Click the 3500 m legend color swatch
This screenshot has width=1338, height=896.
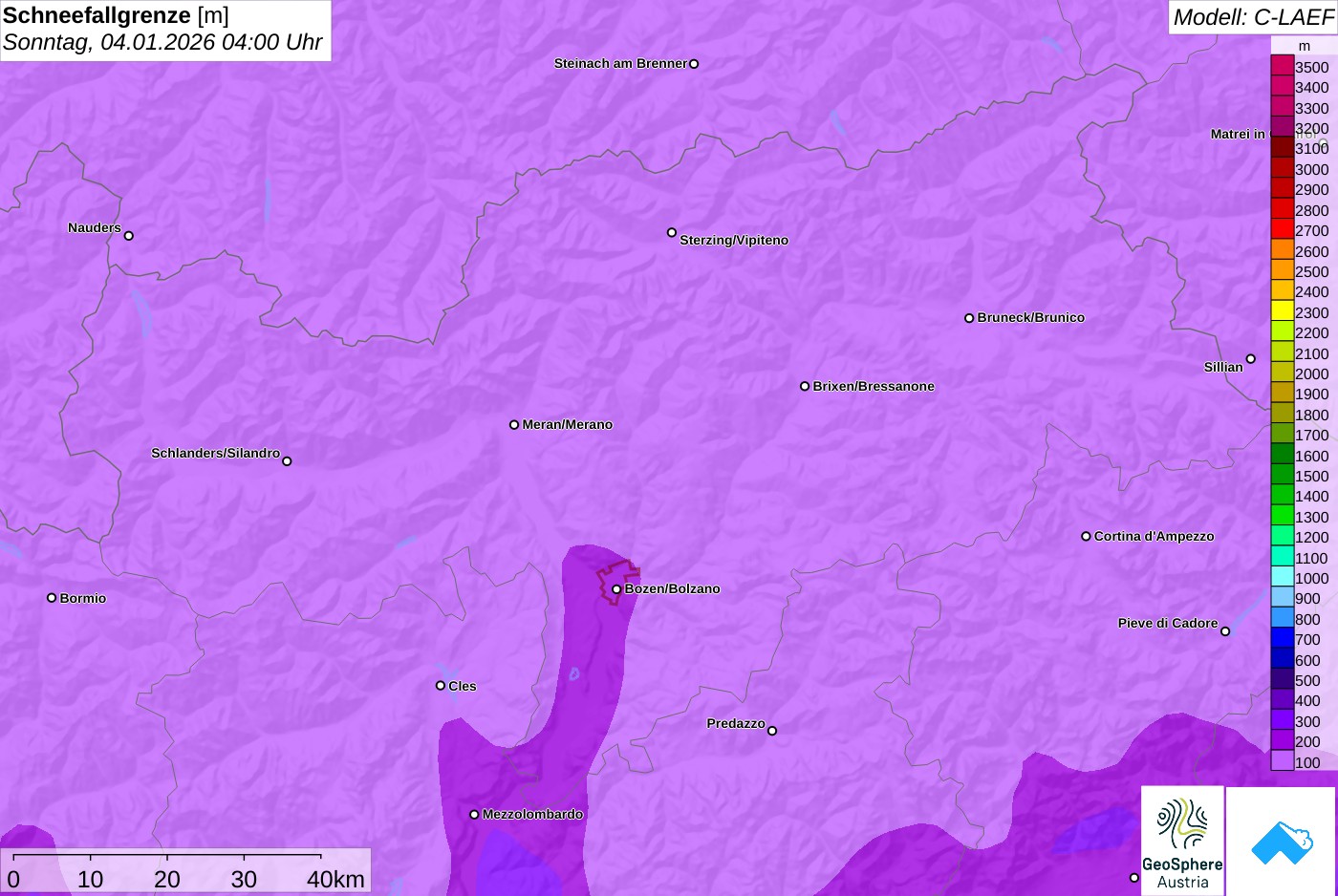[x=1282, y=66]
